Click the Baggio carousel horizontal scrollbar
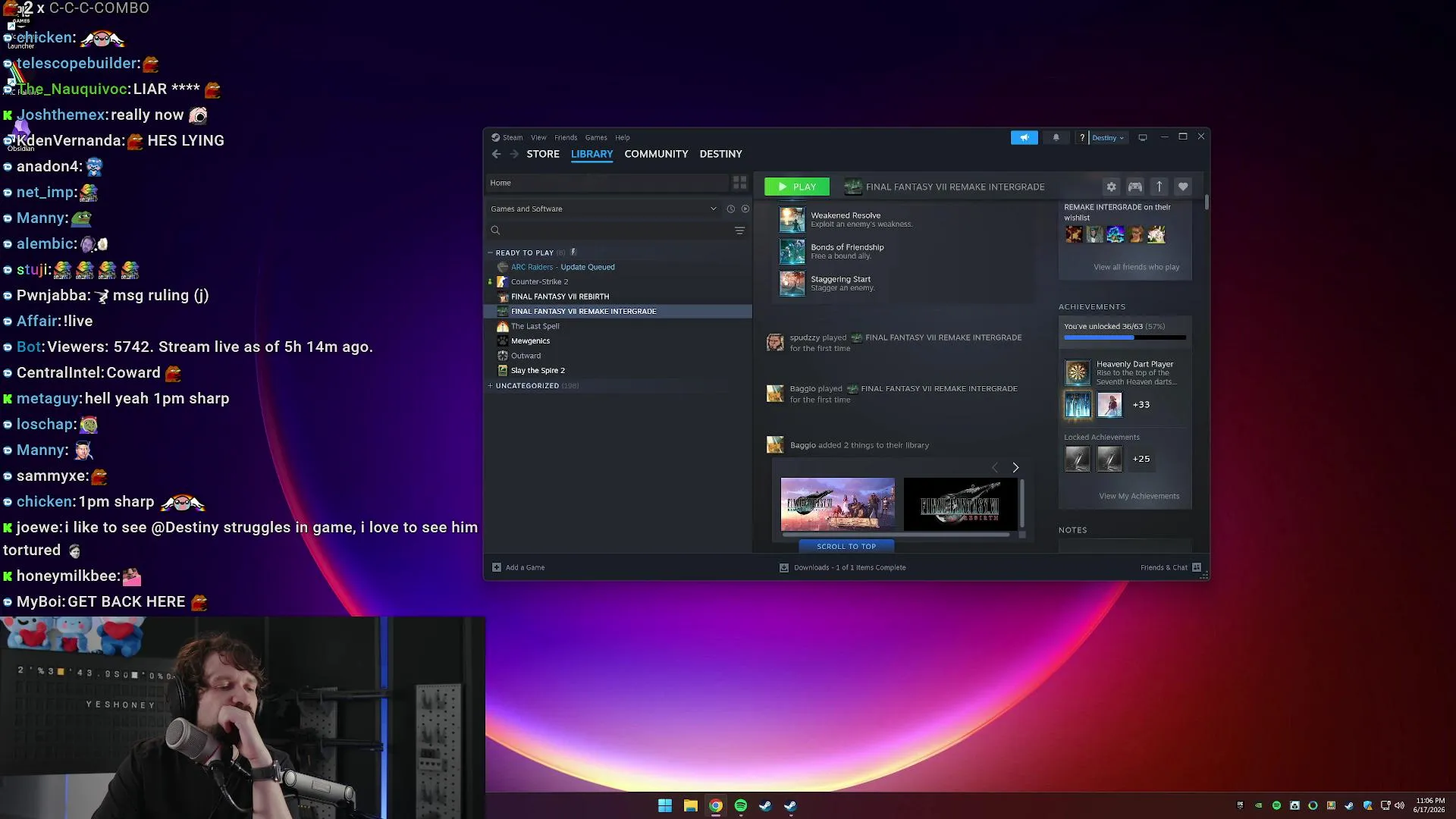 [x=896, y=535]
